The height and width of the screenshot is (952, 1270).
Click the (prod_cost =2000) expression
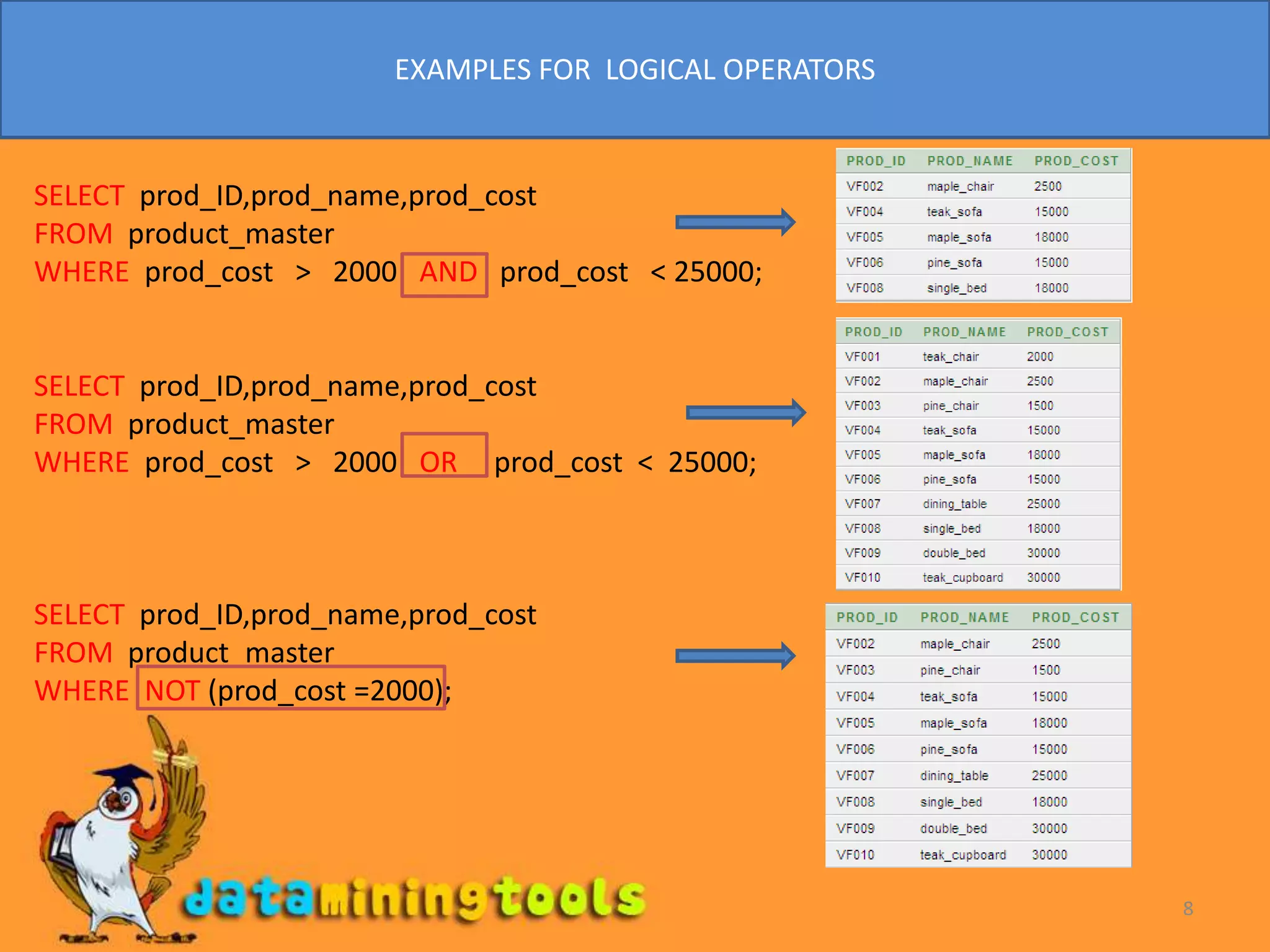[326, 692]
